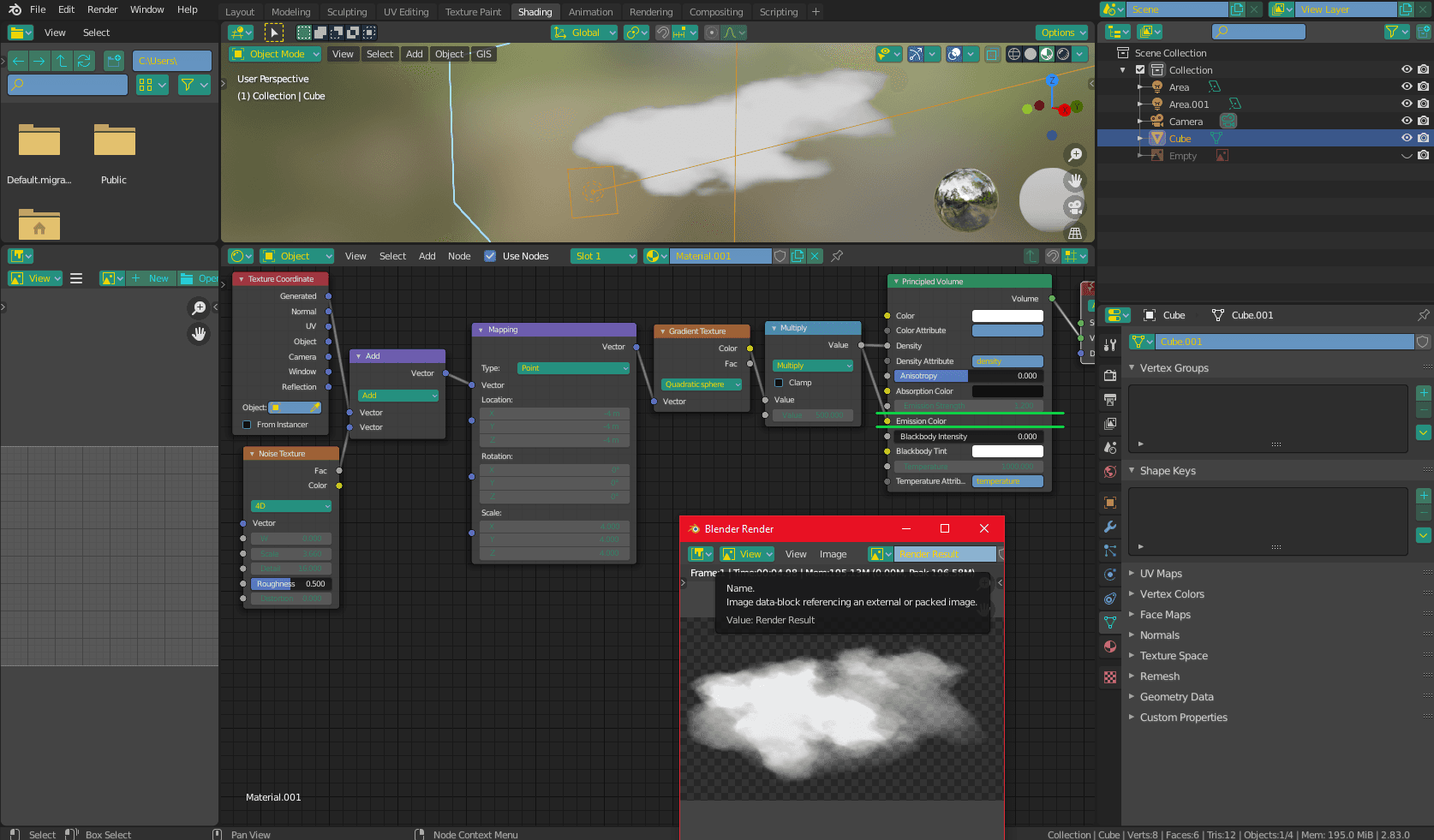The width and height of the screenshot is (1434, 840).
Task: Open the Render menu in top bar
Action: pos(102,9)
